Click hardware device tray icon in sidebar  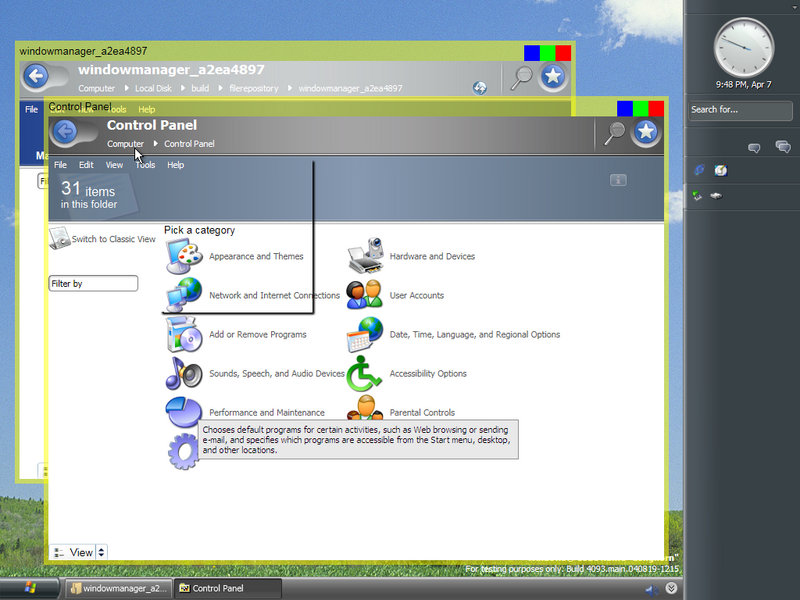[716, 195]
